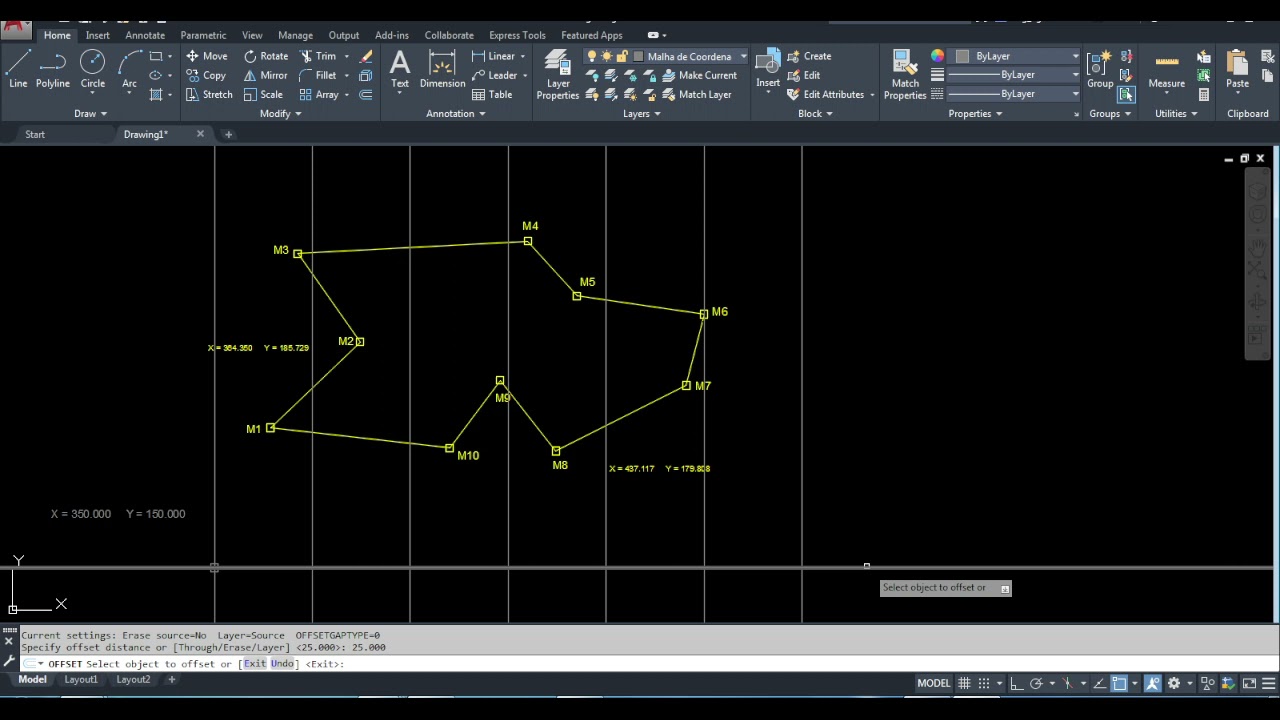The image size is (1280, 720).
Task: Select the Circle tool
Action: pos(92,70)
